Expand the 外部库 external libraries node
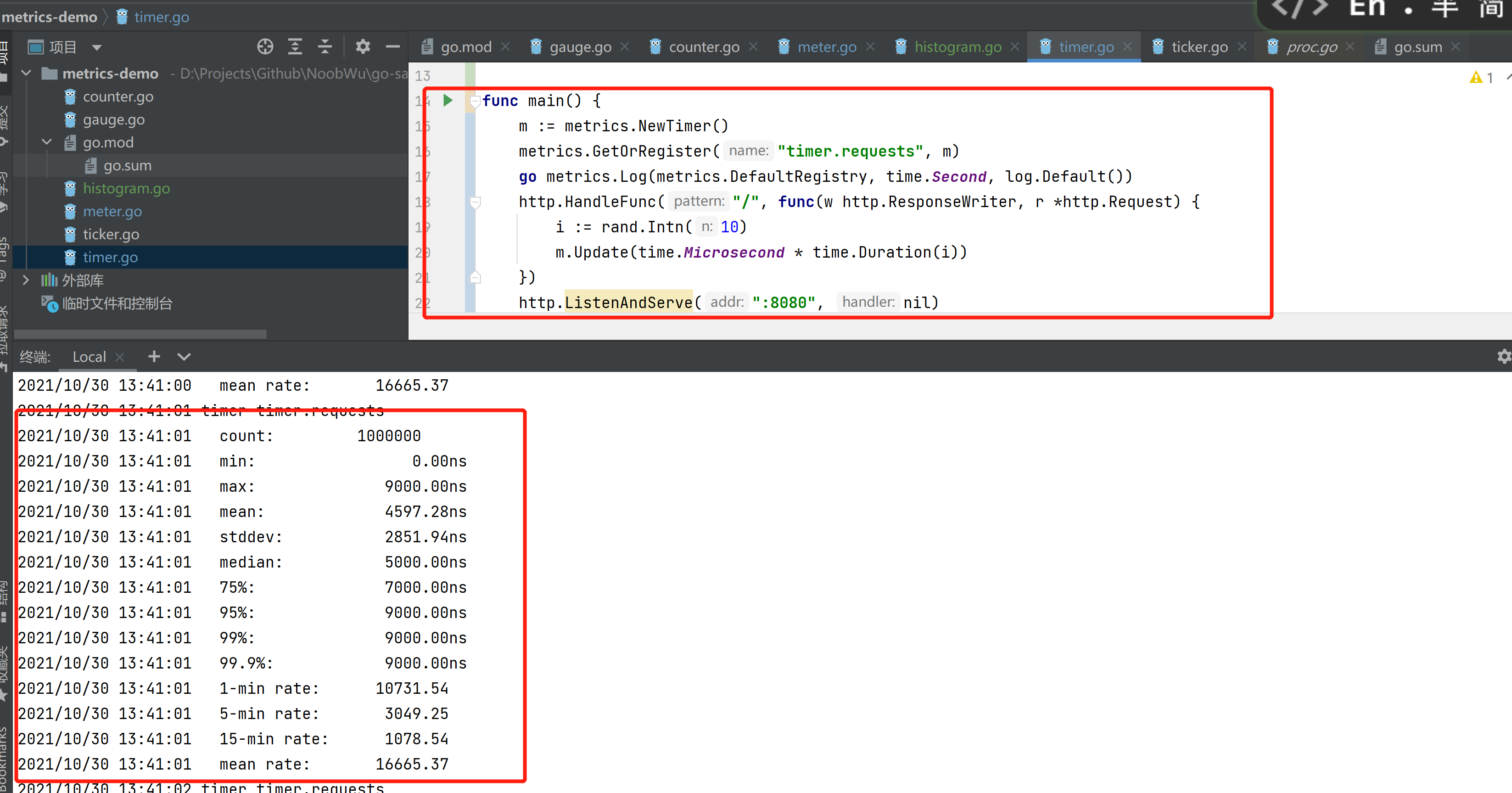This screenshot has width=1512, height=793. 26,280
